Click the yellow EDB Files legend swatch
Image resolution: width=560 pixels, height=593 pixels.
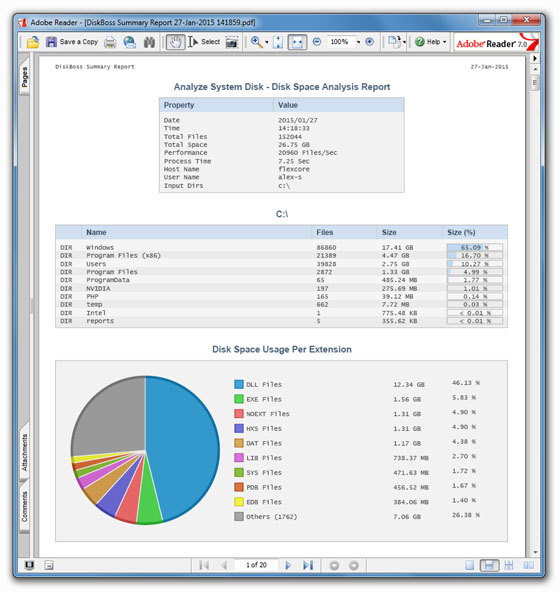[239, 502]
